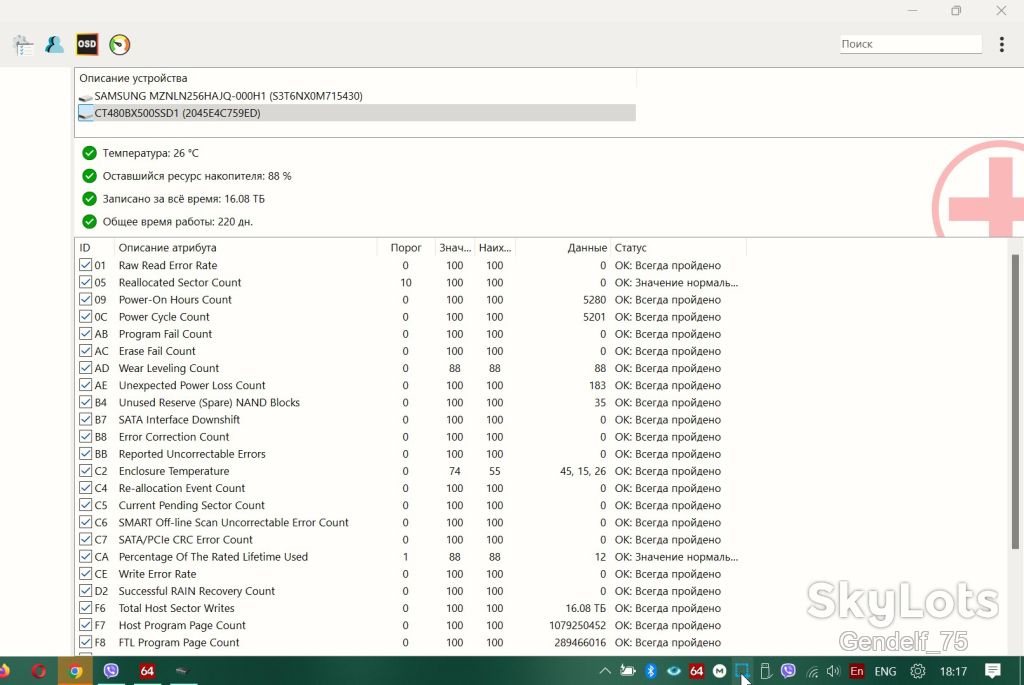Toggle the Wear Leveling Count checkbox
This screenshot has height=685, width=1024.
click(x=86, y=368)
